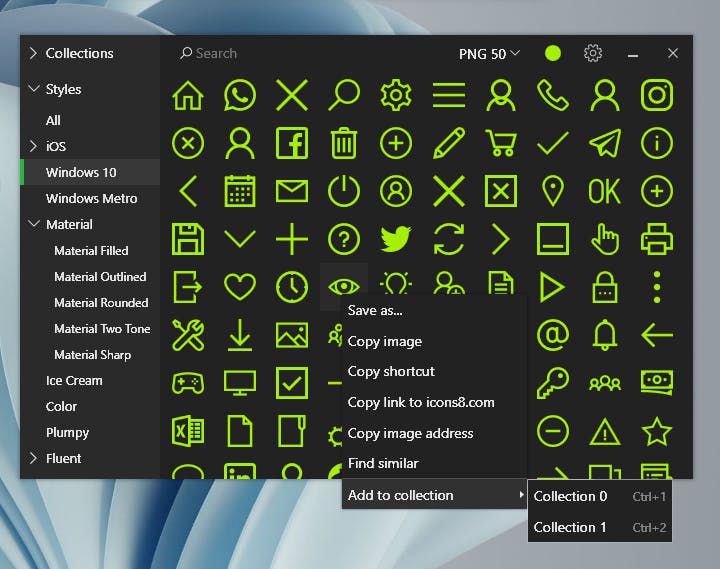Select the envelope mail icon

coord(292,191)
